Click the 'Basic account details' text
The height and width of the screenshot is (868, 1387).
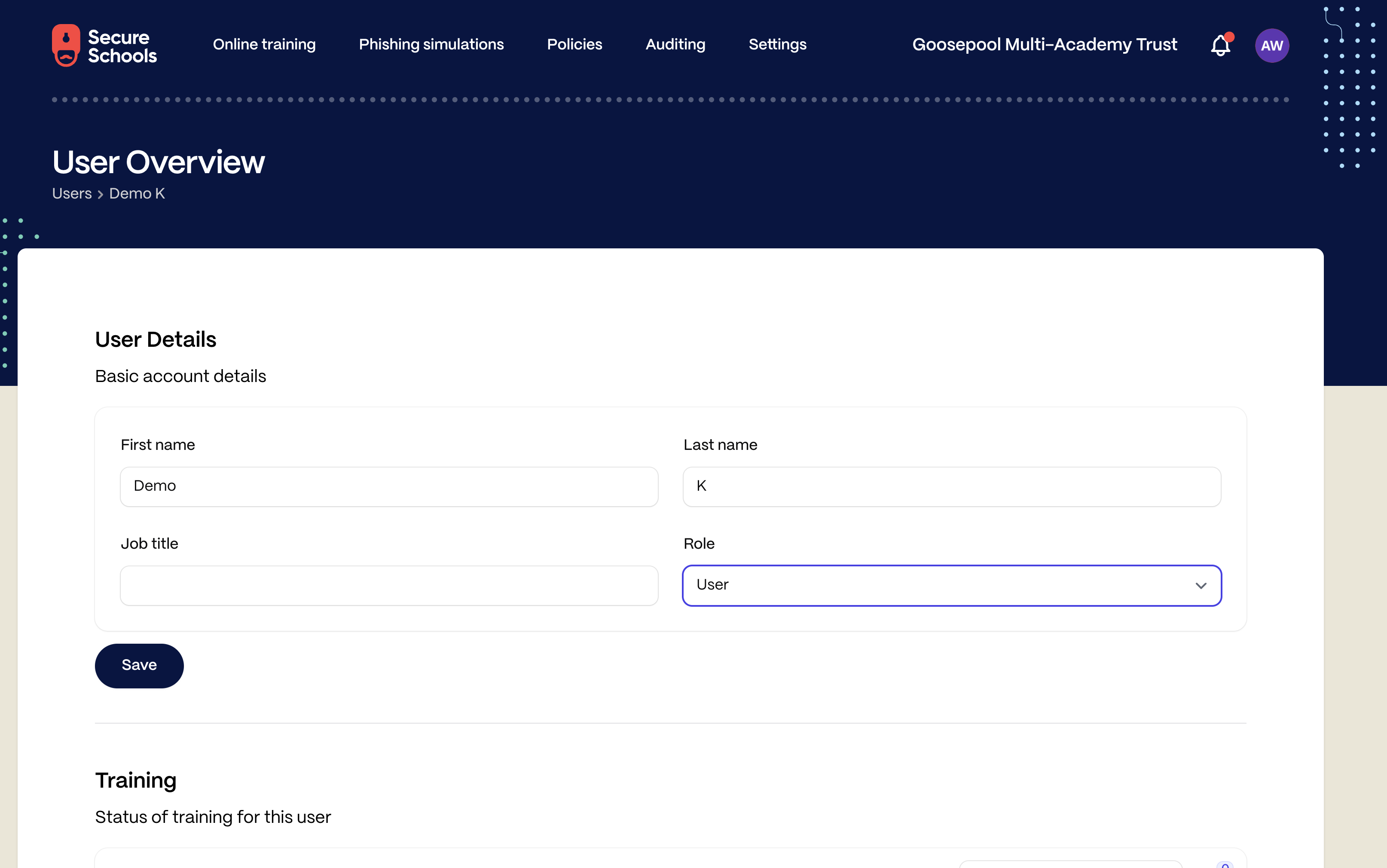click(x=181, y=376)
